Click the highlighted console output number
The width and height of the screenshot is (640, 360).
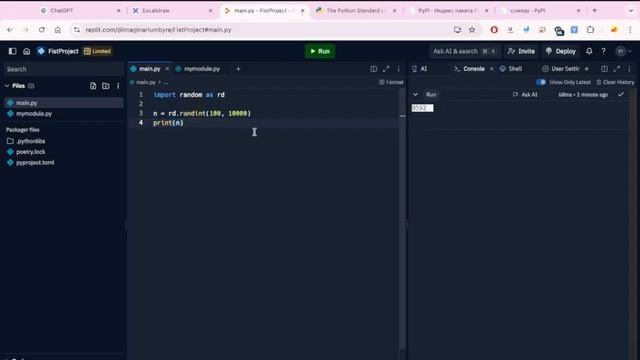coord(422,108)
